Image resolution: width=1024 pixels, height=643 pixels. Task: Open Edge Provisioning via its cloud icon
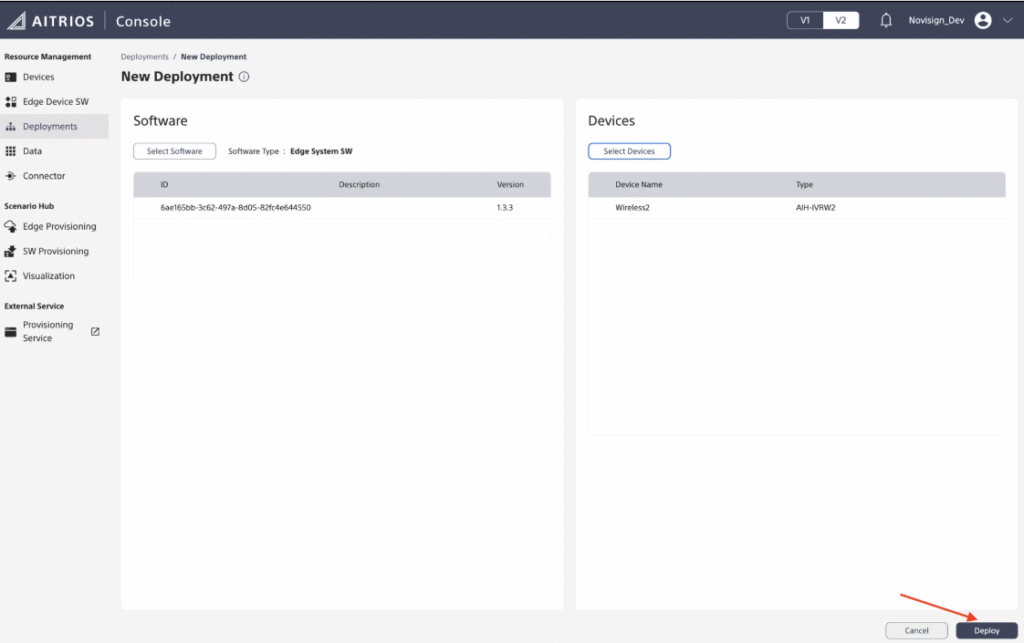point(11,227)
